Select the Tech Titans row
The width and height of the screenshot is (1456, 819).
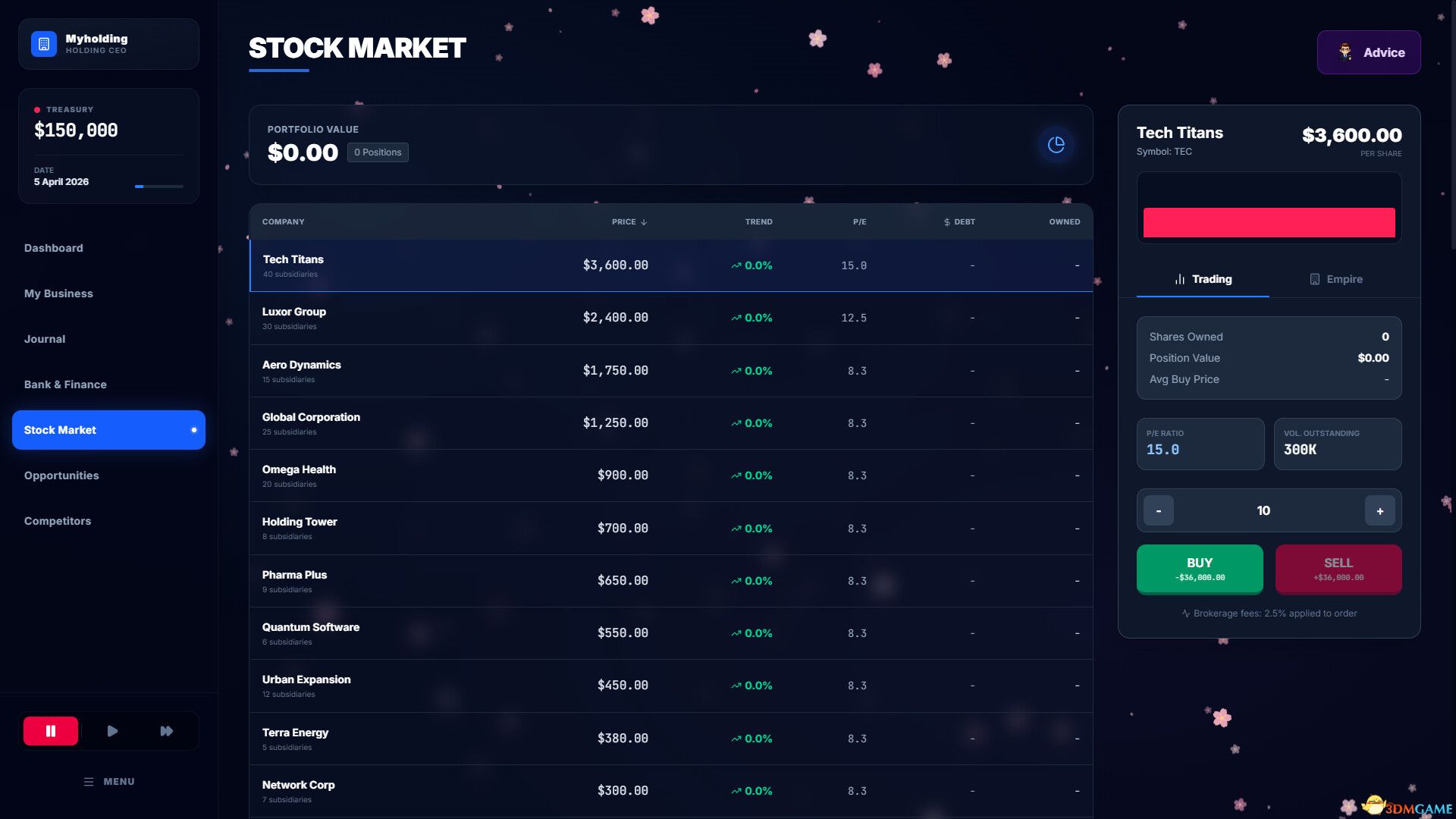[671, 265]
